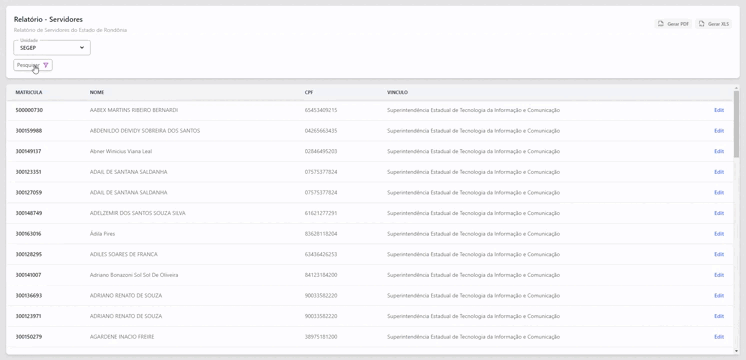This screenshot has height=360, width=746.
Task: Click the purple filter funnel icon
Action: [x=46, y=65]
